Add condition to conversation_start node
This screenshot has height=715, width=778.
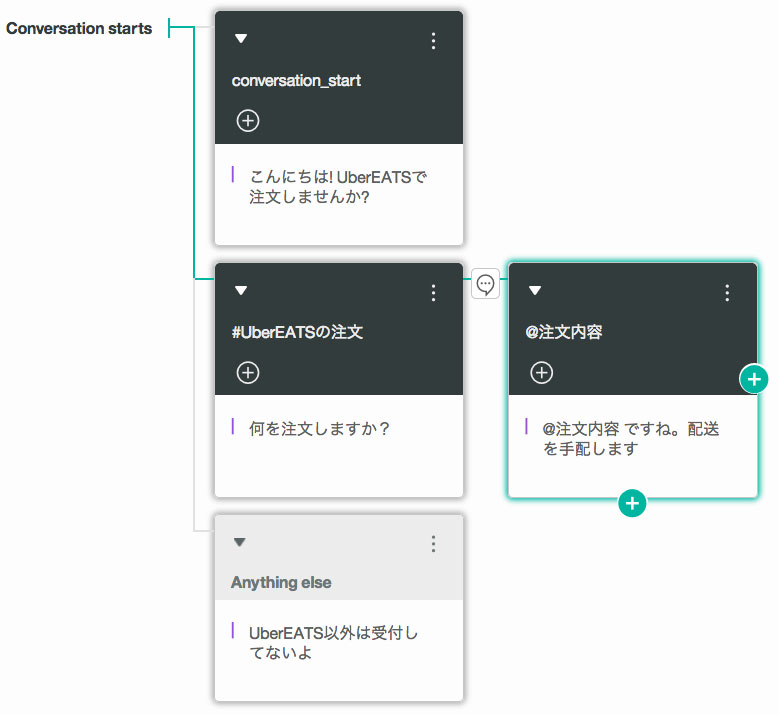pos(248,121)
